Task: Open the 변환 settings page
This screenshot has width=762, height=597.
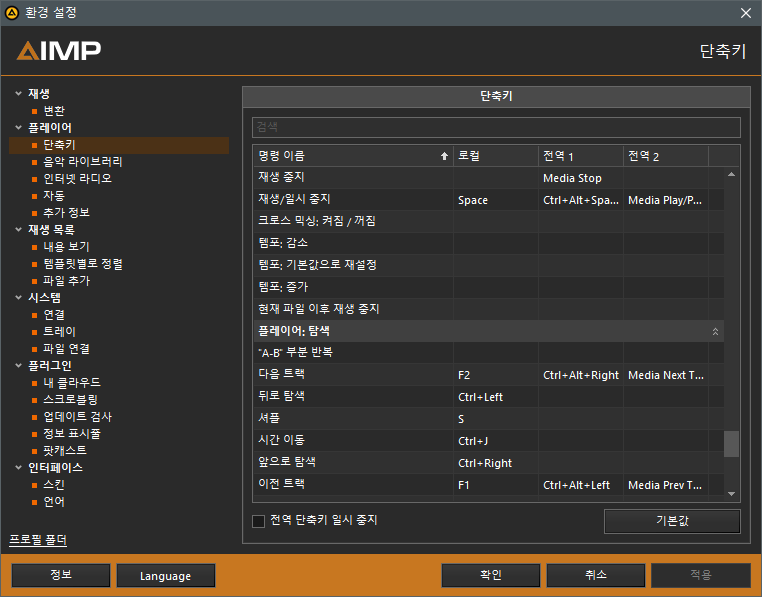Action: click(x=54, y=111)
